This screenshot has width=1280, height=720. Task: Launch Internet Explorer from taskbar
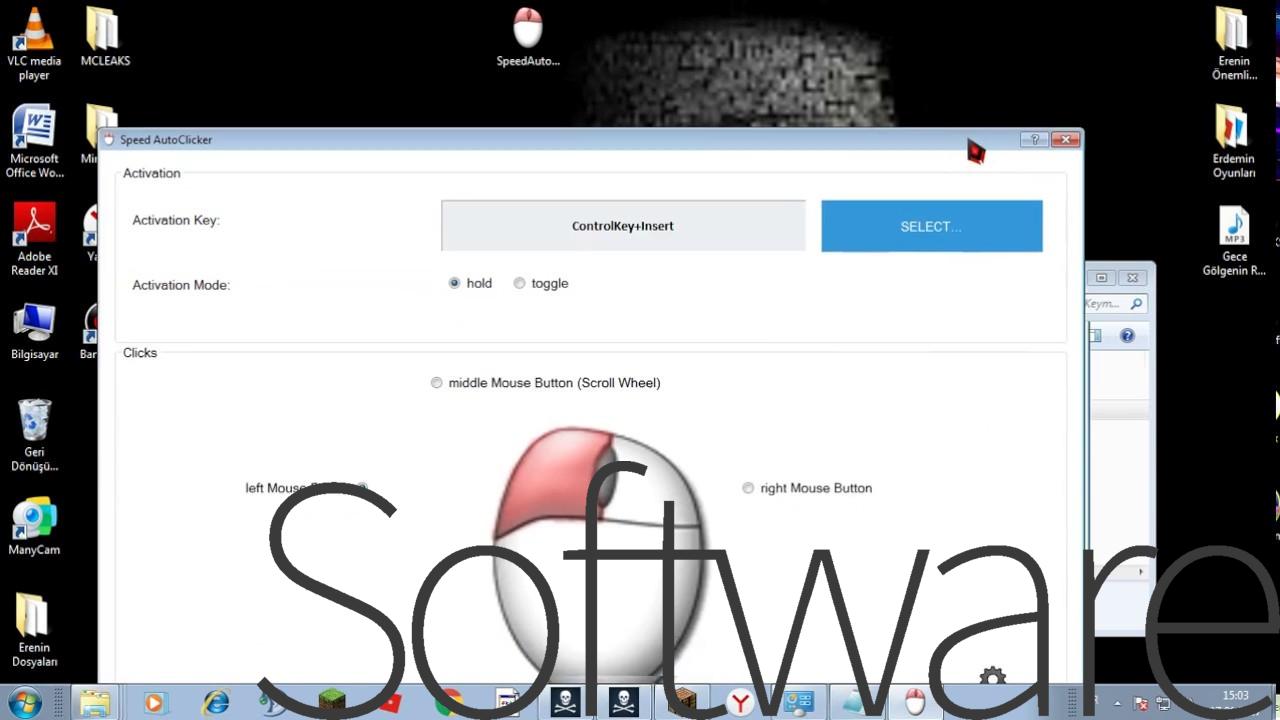(x=216, y=703)
